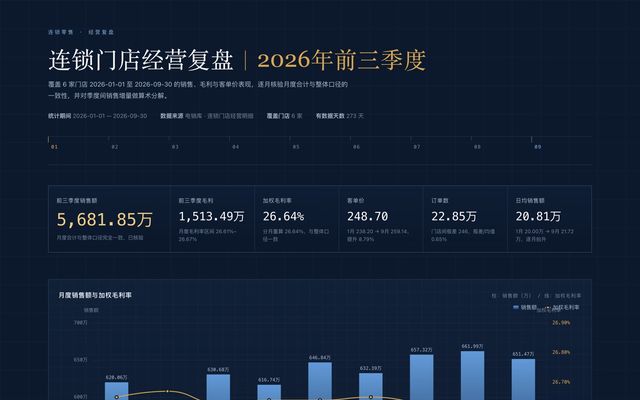Select the 248.70 customer price value
Image resolution: width=640 pixels, height=400 pixels.
click(368, 216)
